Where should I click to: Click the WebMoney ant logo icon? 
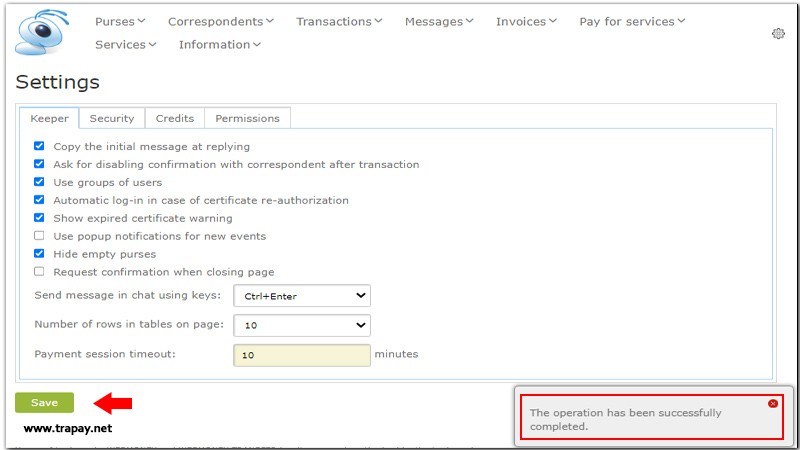click(x=38, y=32)
